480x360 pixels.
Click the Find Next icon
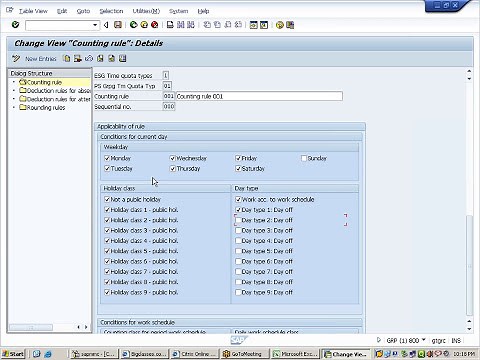tap(191, 25)
